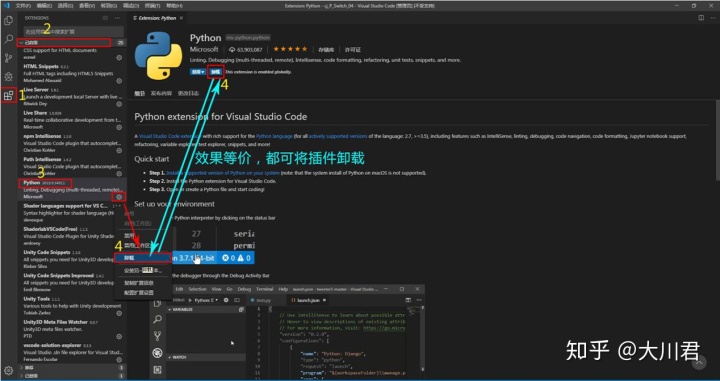720x381 pixels.
Task: Close the Extension: Python tab
Action: [181, 18]
